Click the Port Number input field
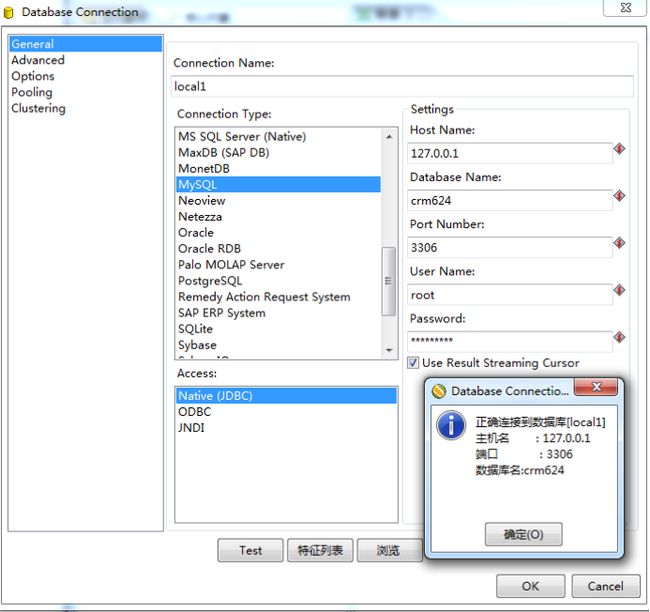Screen dimensions: 650x612 pos(510,248)
